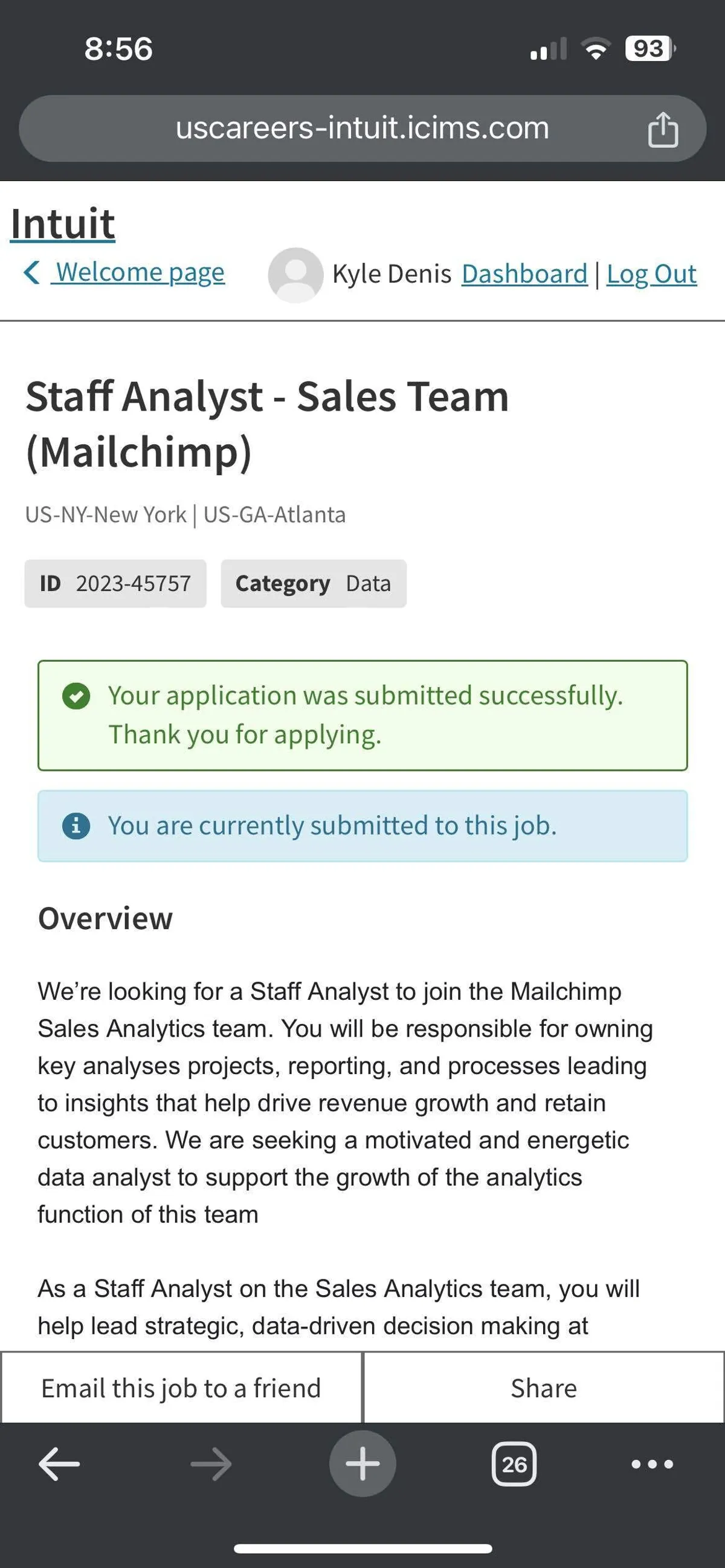
Task: Tap the URL address bar field
Action: [362, 129]
